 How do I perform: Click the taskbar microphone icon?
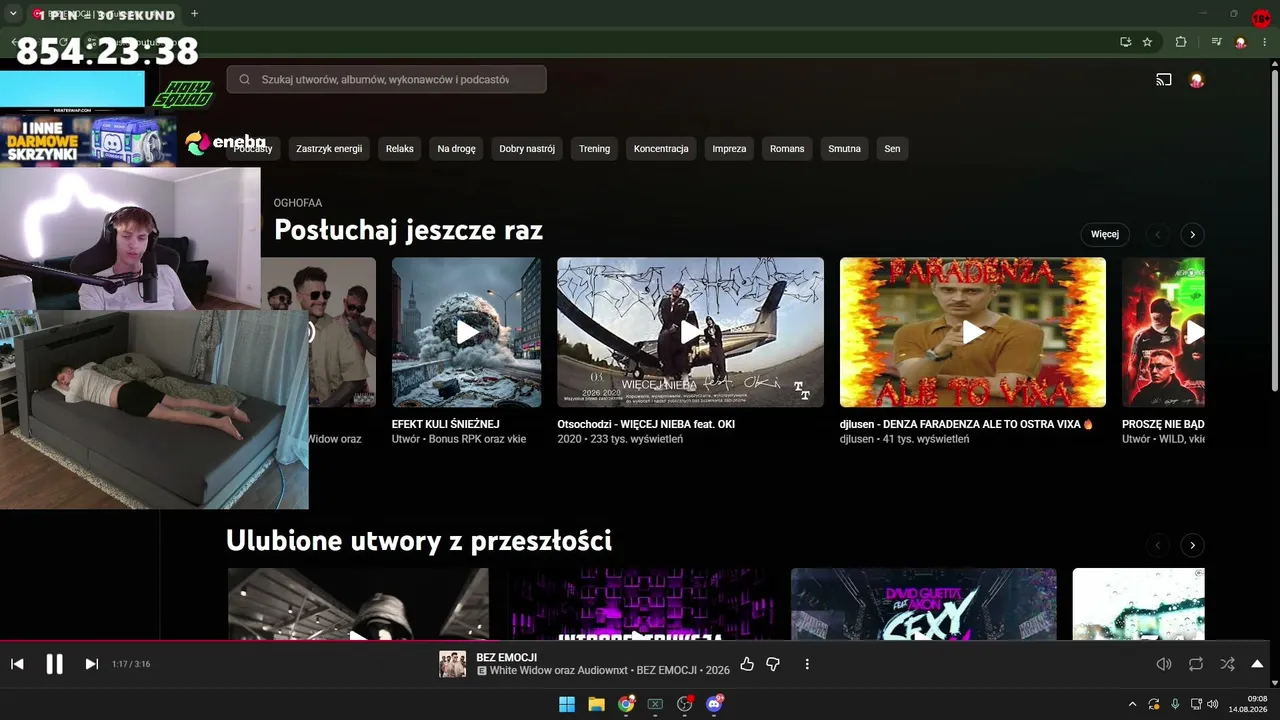1175,704
